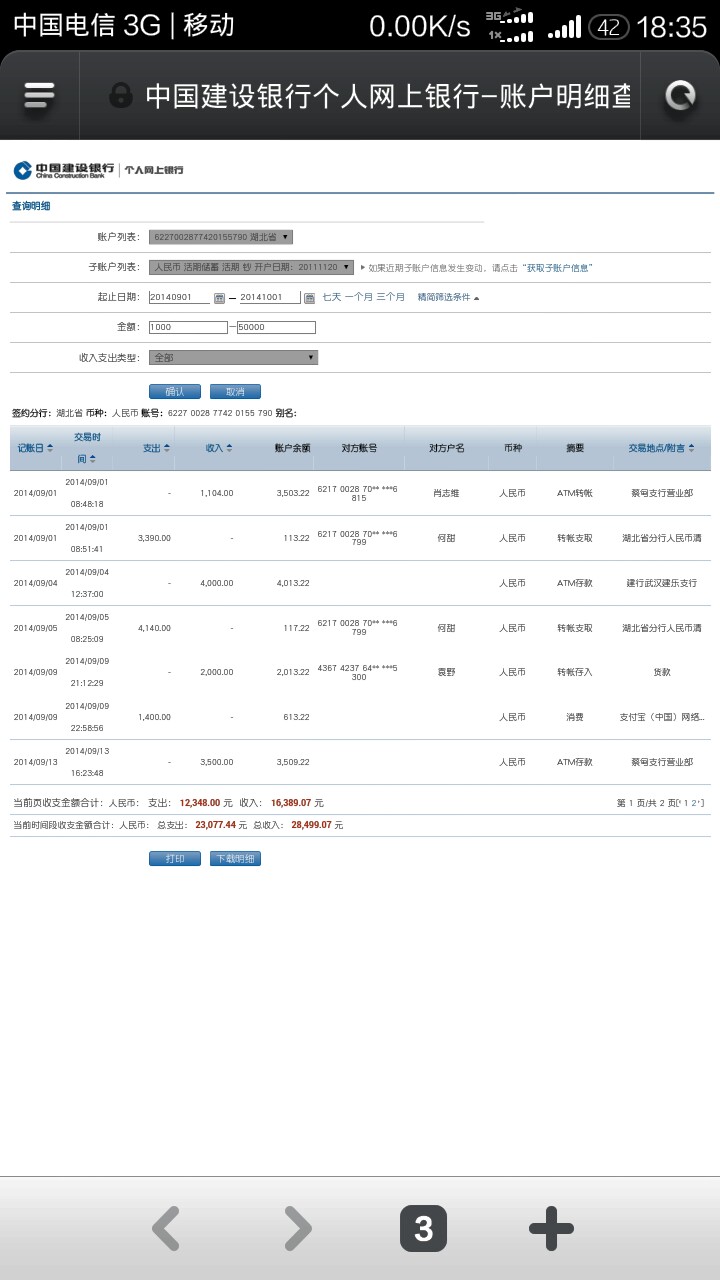Open tab switcher showing 3 tabs
Image resolution: width=720 pixels, height=1280 pixels.
pyautogui.click(x=423, y=1228)
